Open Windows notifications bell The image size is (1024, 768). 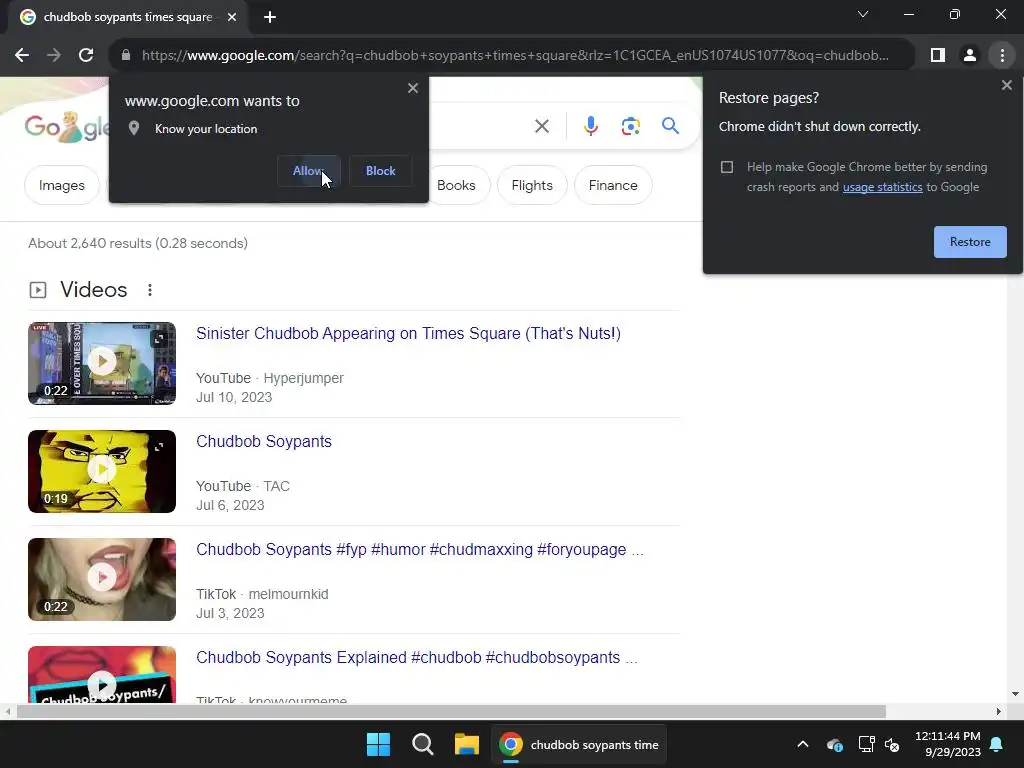997,744
